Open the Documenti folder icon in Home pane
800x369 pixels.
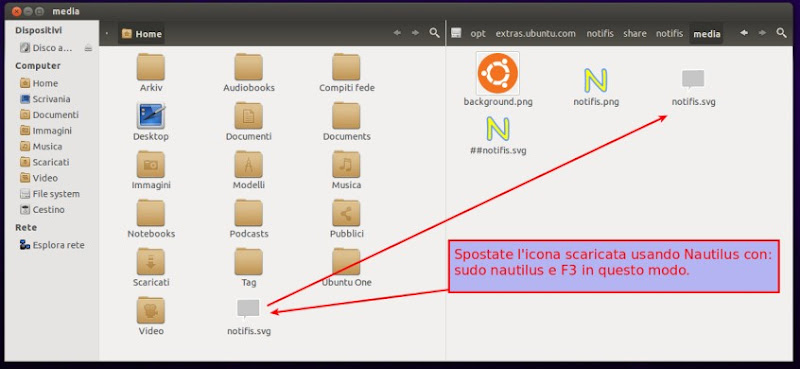[248, 122]
